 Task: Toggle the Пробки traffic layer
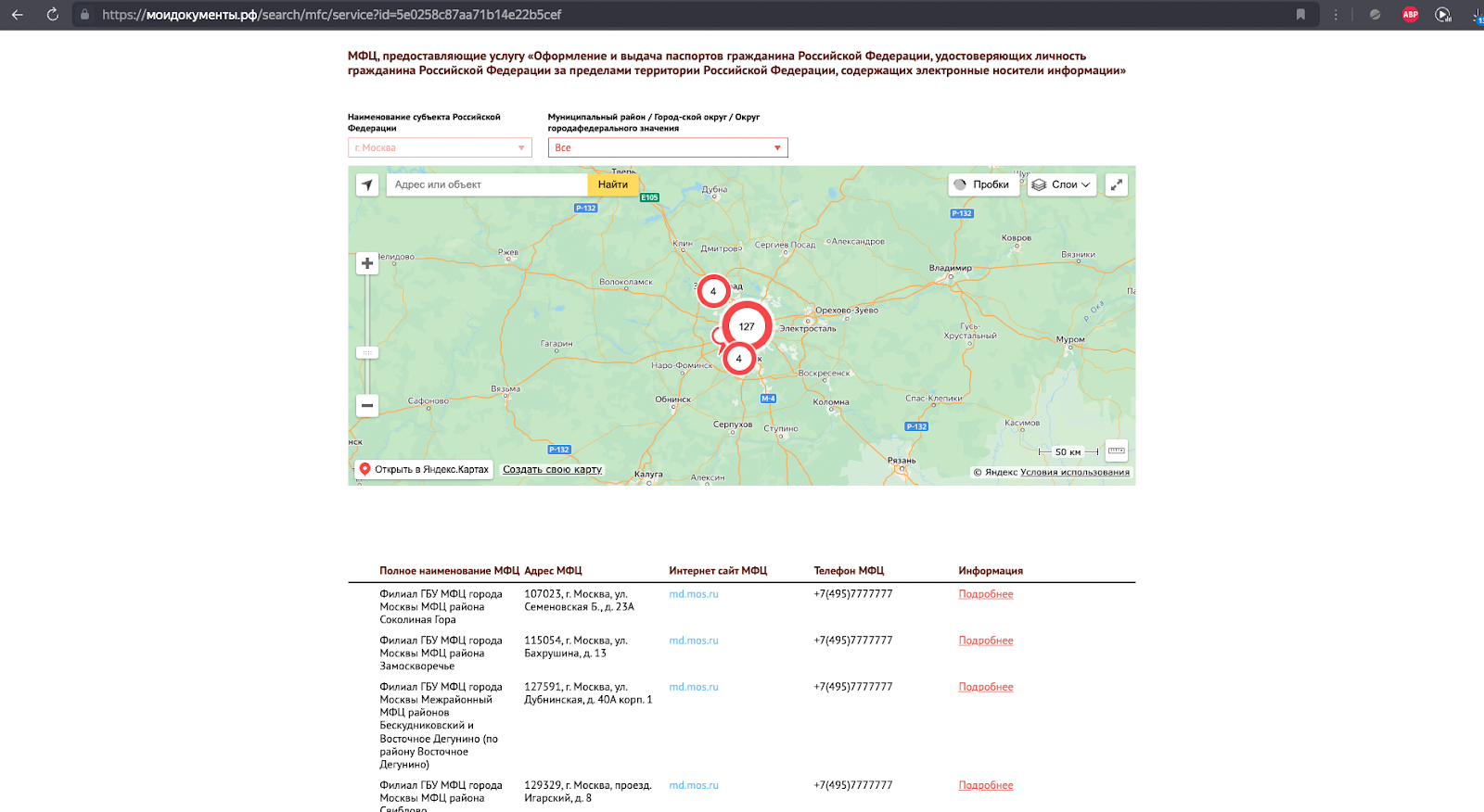click(982, 184)
